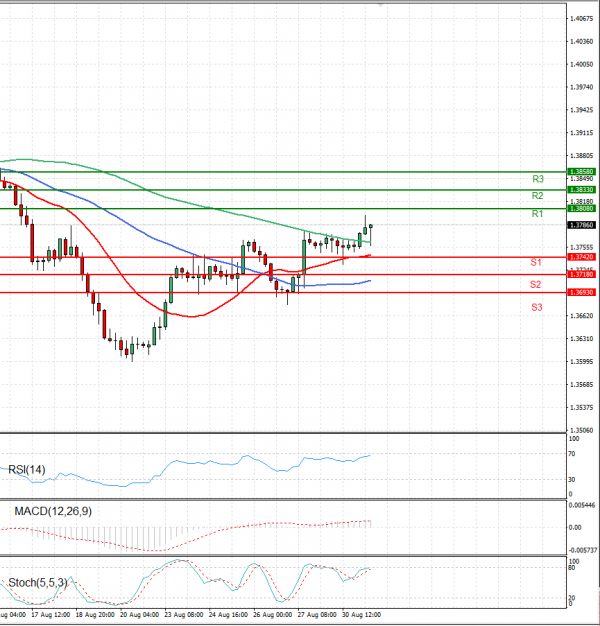Screen dimensions: 600x626
Task: Click the 27 Aug 08:00 time label
Action: (x=317, y=614)
